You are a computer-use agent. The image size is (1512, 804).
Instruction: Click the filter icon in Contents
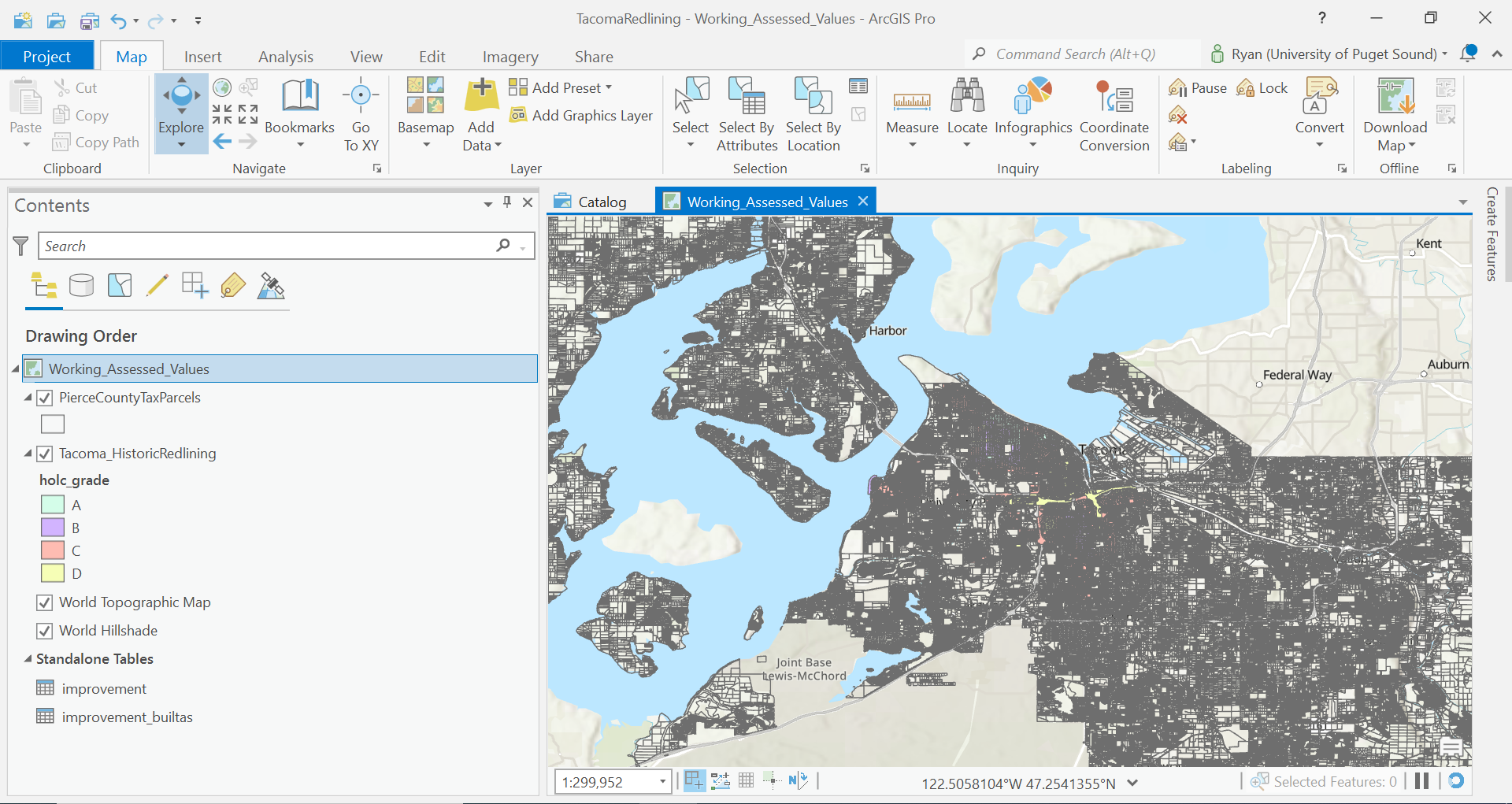(21, 246)
